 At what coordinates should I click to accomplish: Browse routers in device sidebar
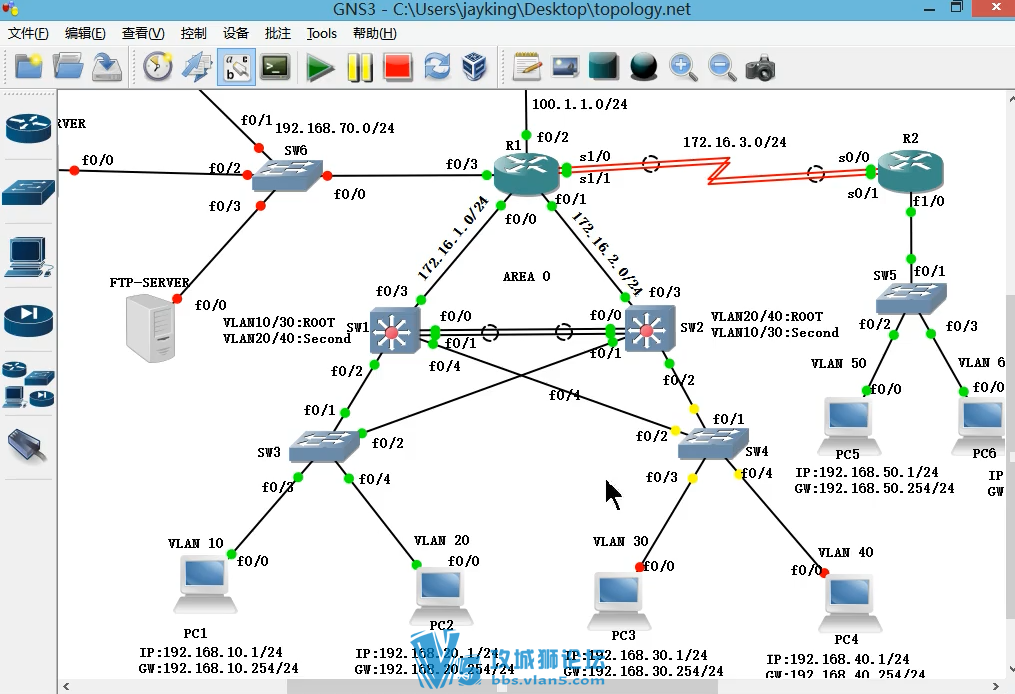(28, 128)
